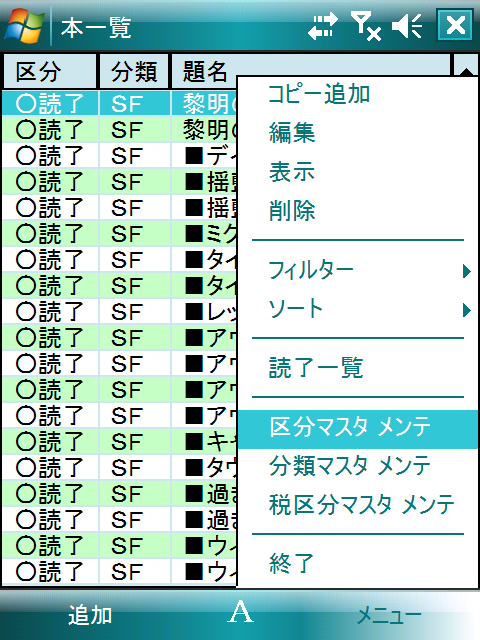Tap the 追加 softkey button
The image size is (480, 640).
[x=90, y=615]
